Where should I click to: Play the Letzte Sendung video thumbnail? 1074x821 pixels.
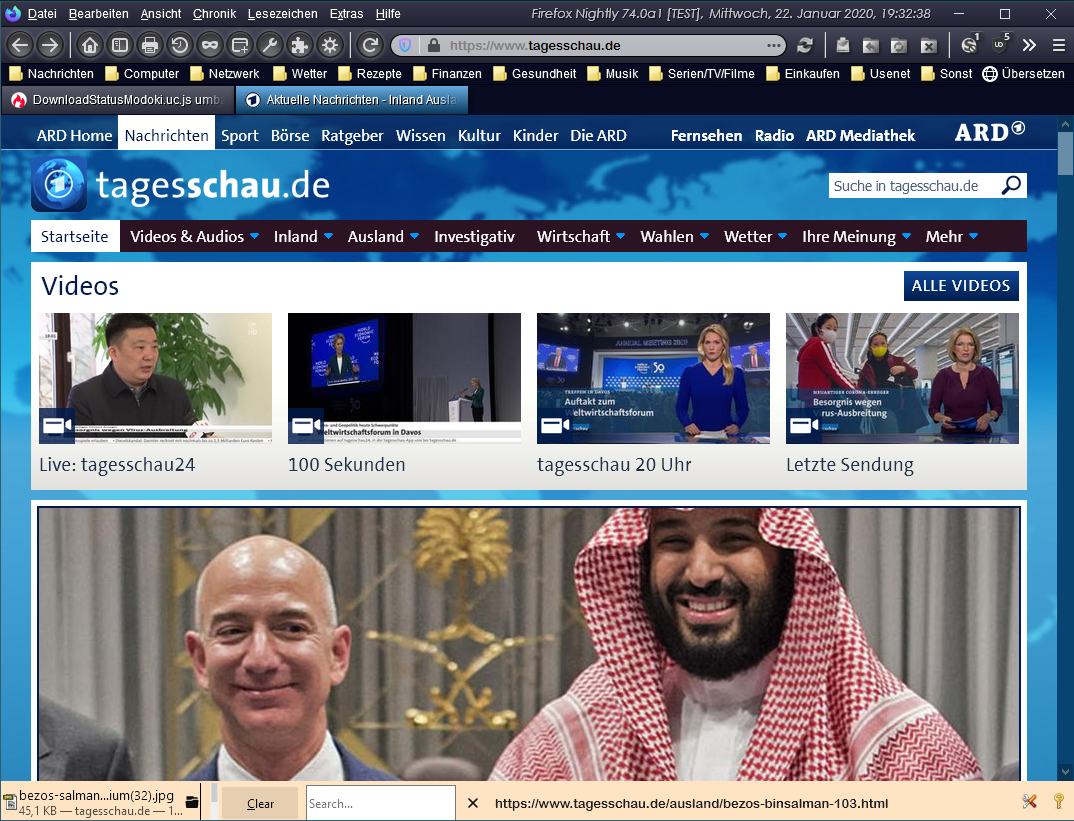[902, 378]
